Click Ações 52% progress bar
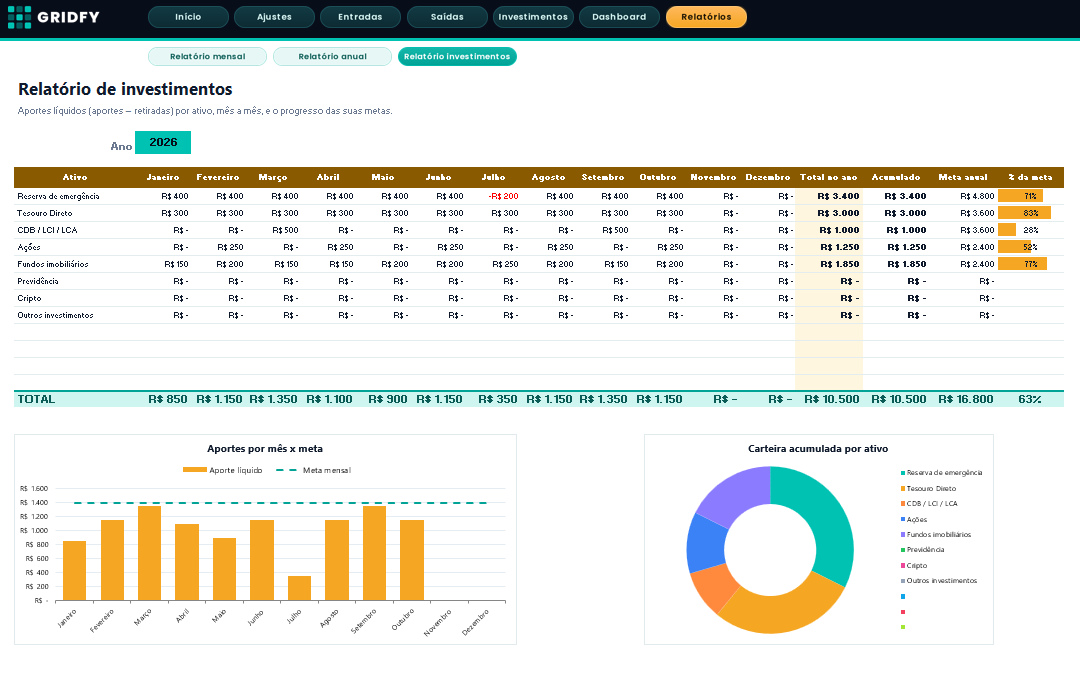The width and height of the screenshot is (1080, 674). 1015,247
